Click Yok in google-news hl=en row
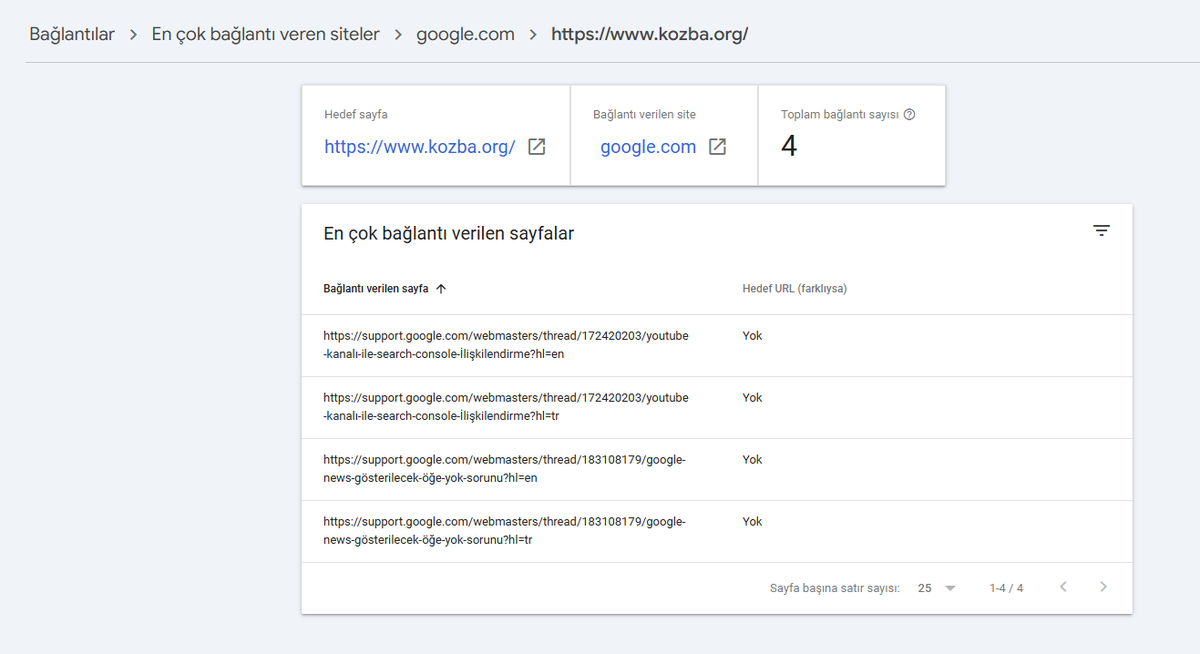The height and width of the screenshot is (654, 1200). point(752,460)
